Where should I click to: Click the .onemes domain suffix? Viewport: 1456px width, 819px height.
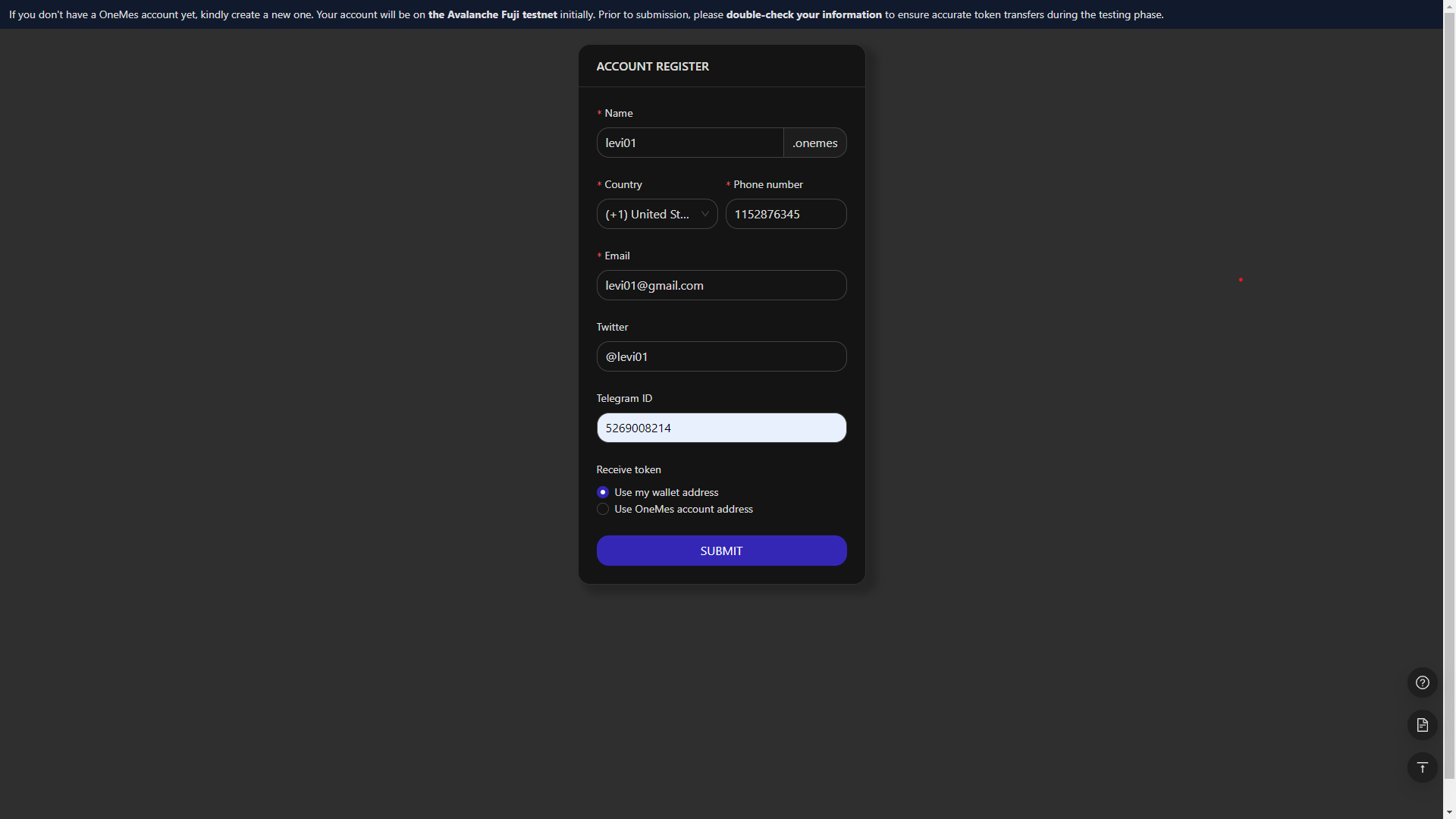(814, 143)
